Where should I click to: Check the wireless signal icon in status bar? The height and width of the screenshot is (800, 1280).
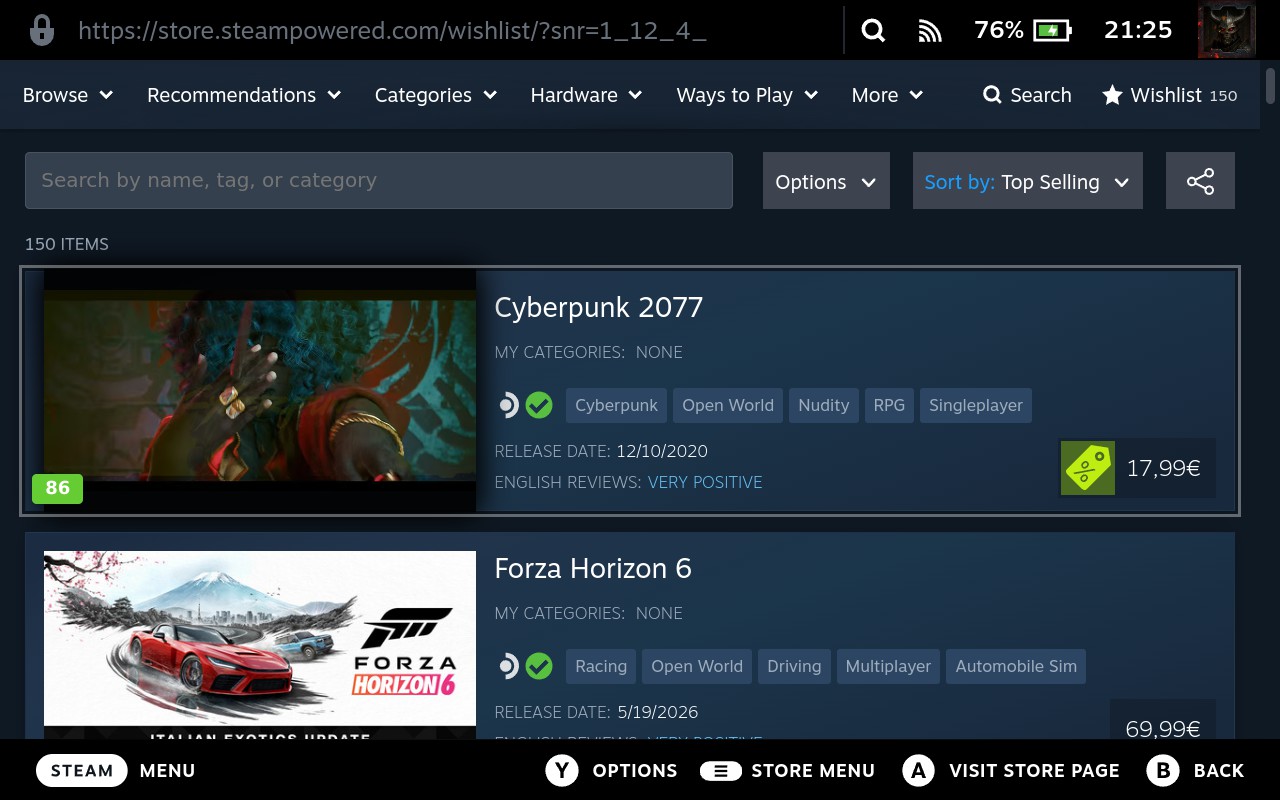[930, 31]
